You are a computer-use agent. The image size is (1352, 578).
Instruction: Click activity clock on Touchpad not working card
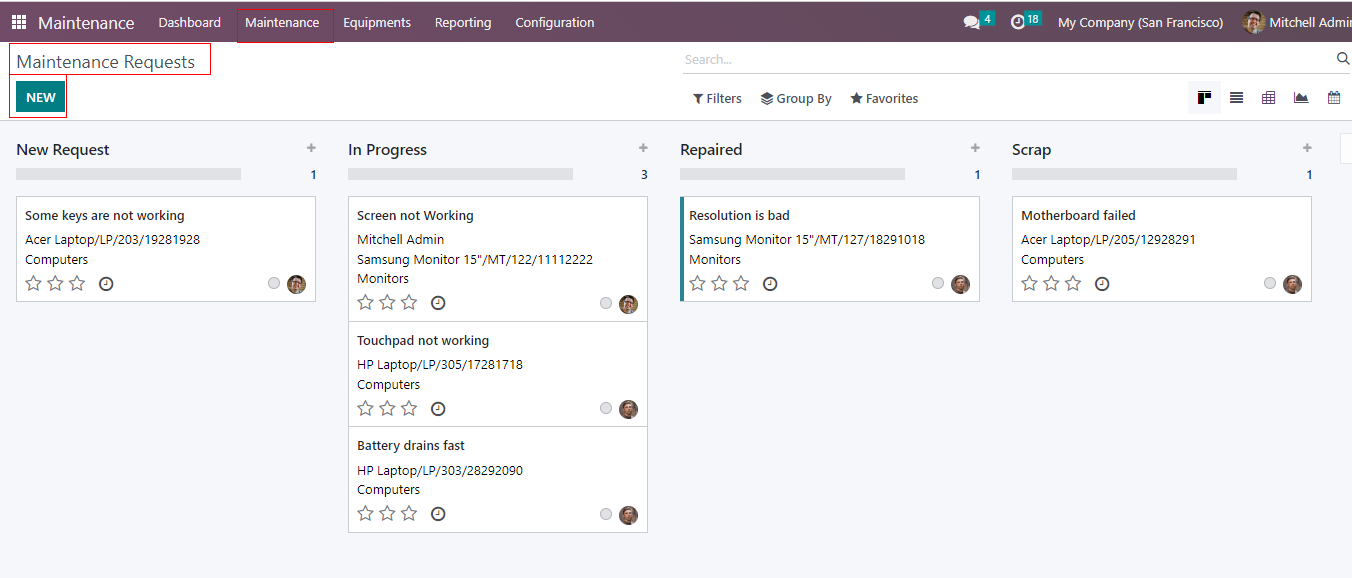[438, 409]
